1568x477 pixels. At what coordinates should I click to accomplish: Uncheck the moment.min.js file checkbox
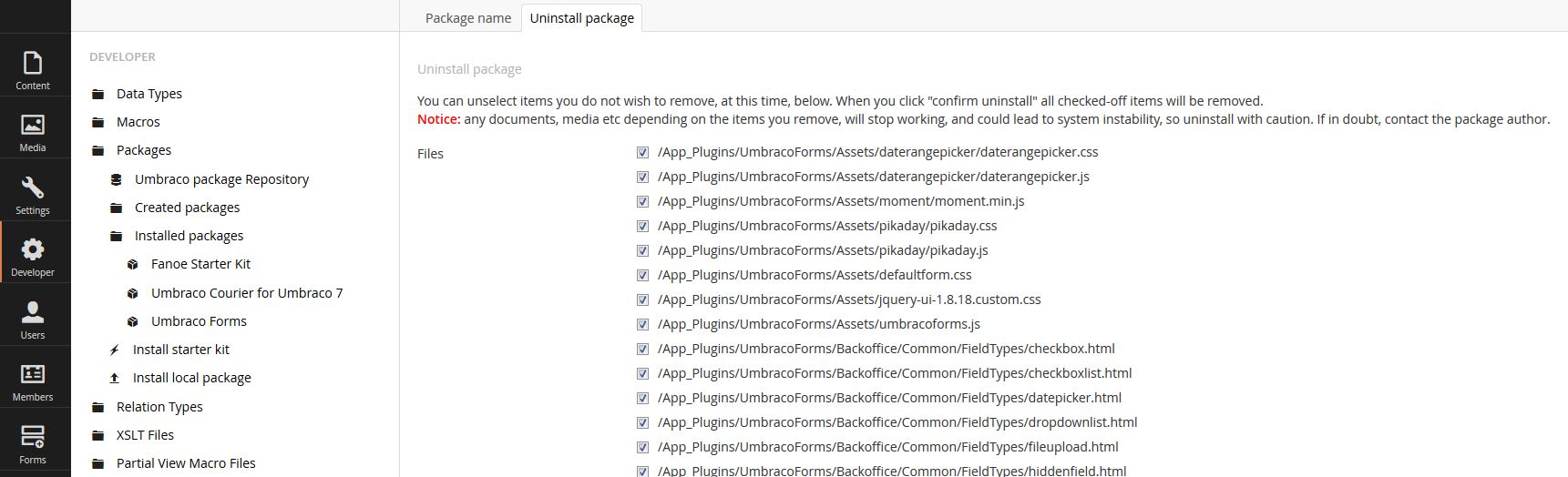coord(642,201)
